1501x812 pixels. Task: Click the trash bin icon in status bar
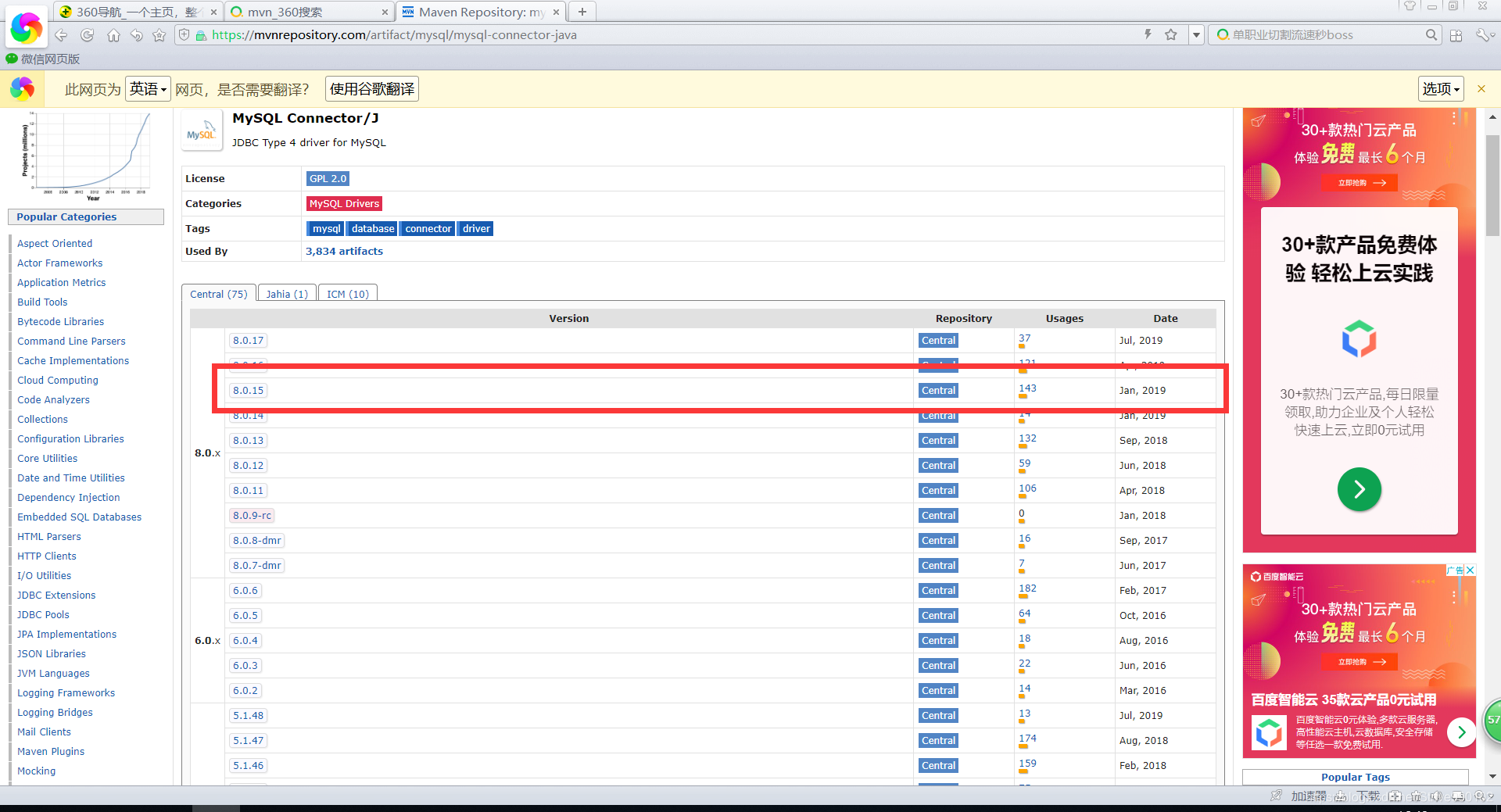1416,796
